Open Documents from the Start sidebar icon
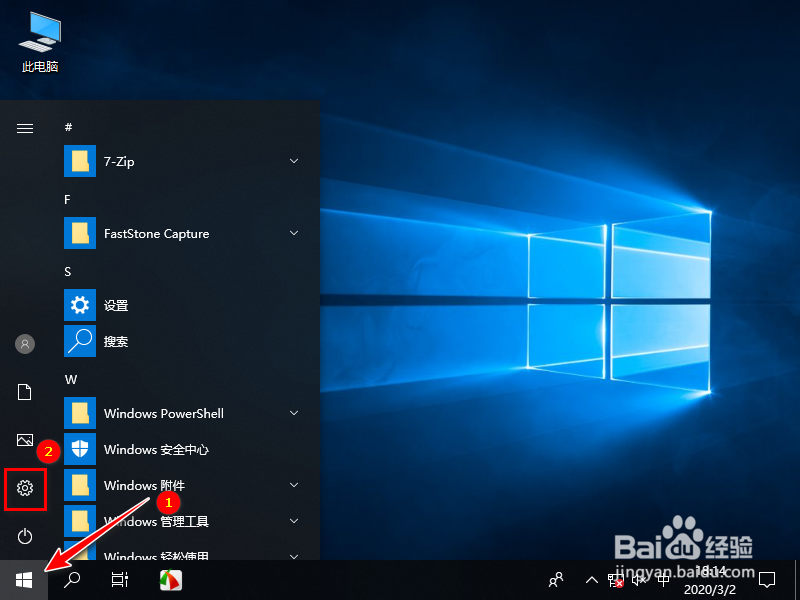 [24, 392]
